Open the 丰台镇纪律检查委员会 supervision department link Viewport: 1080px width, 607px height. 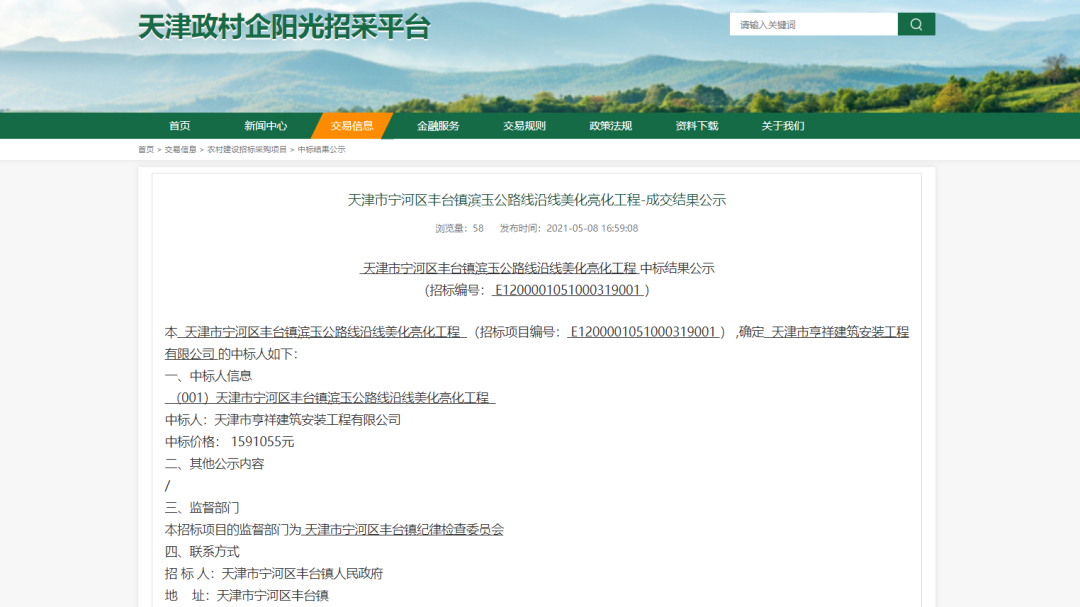[405, 529]
